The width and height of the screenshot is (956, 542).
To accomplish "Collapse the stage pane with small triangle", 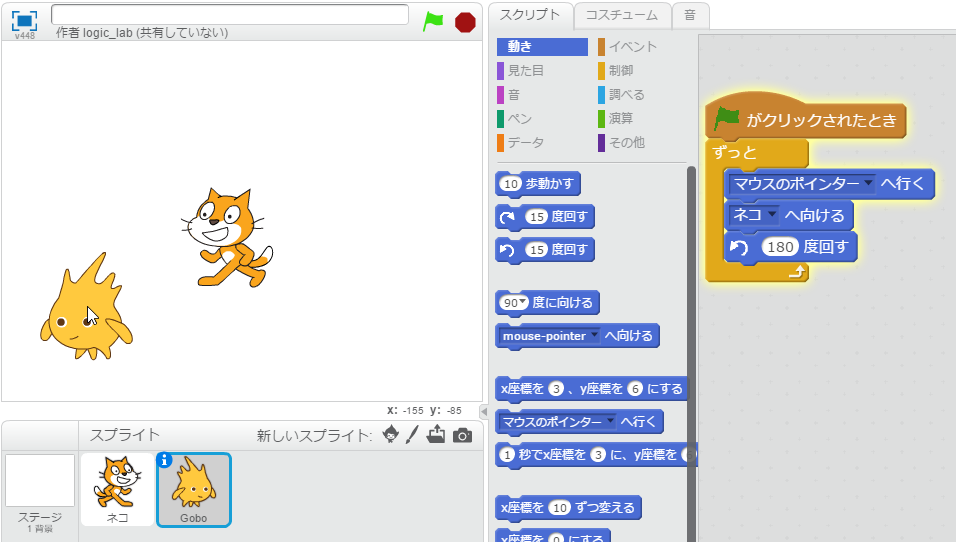I will click(x=484, y=412).
